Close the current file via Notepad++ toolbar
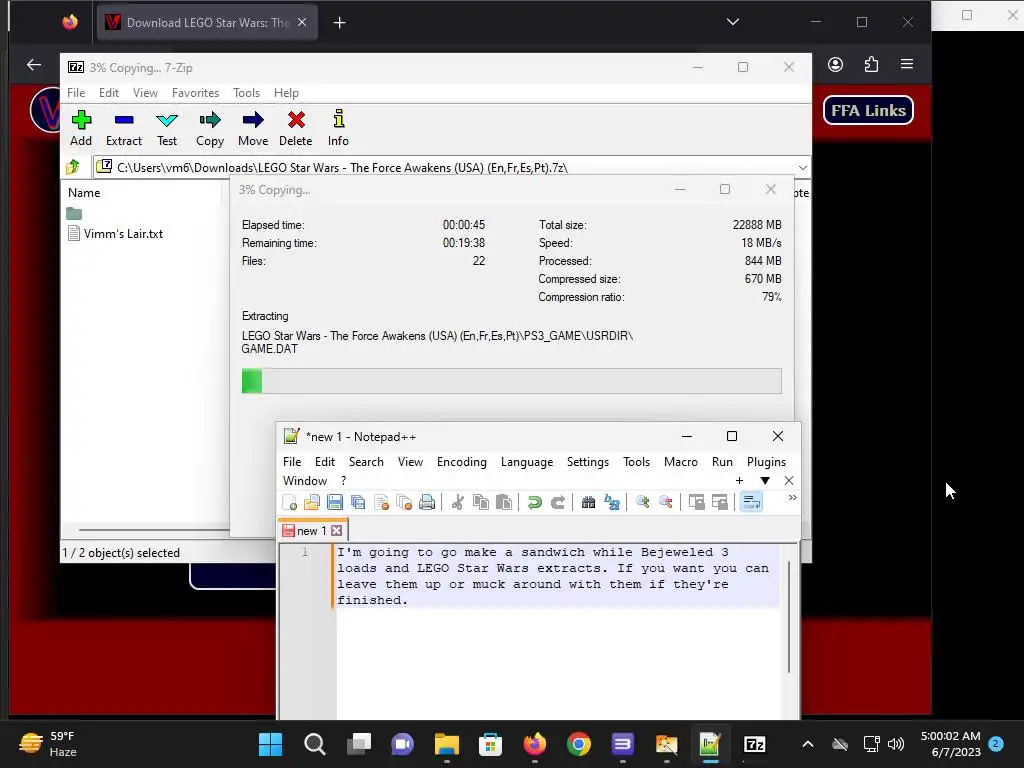Image resolution: width=1024 pixels, height=768 pixels. tap(381, 502)
